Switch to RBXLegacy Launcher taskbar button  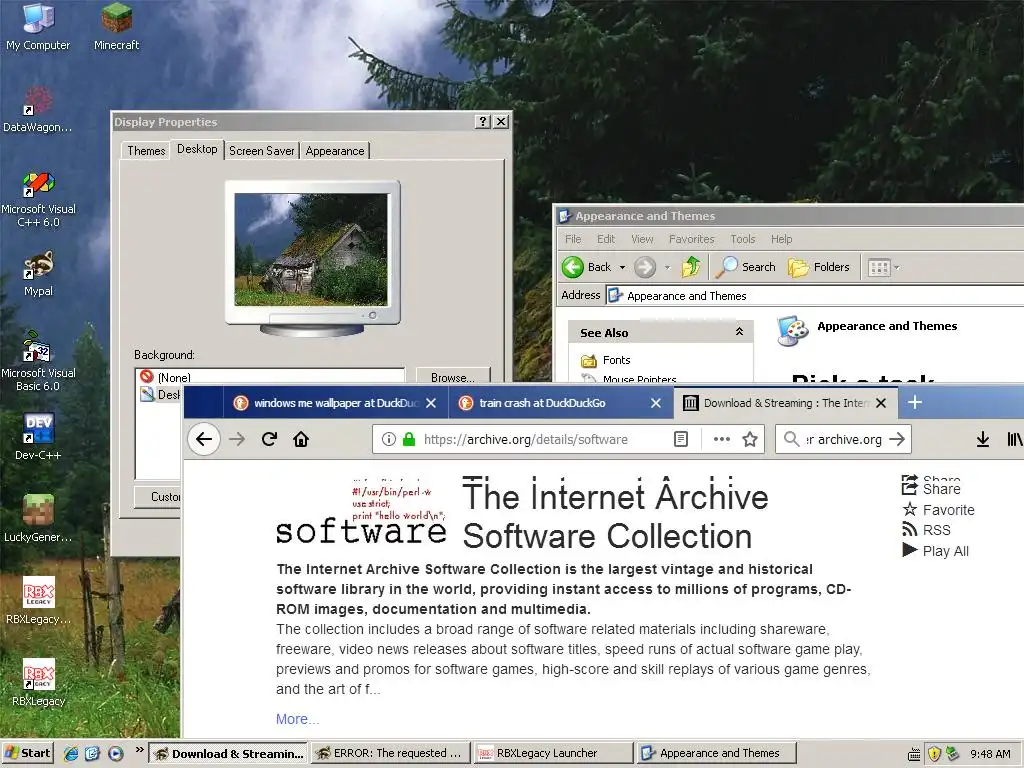pyautogui.click(x=554, y=753)
